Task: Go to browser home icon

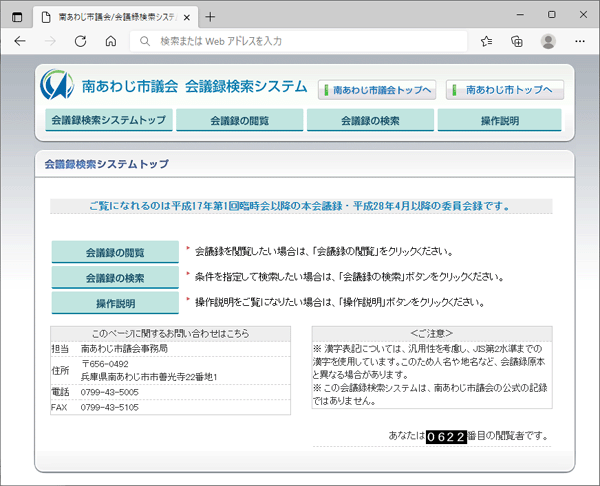Action: 111,41
